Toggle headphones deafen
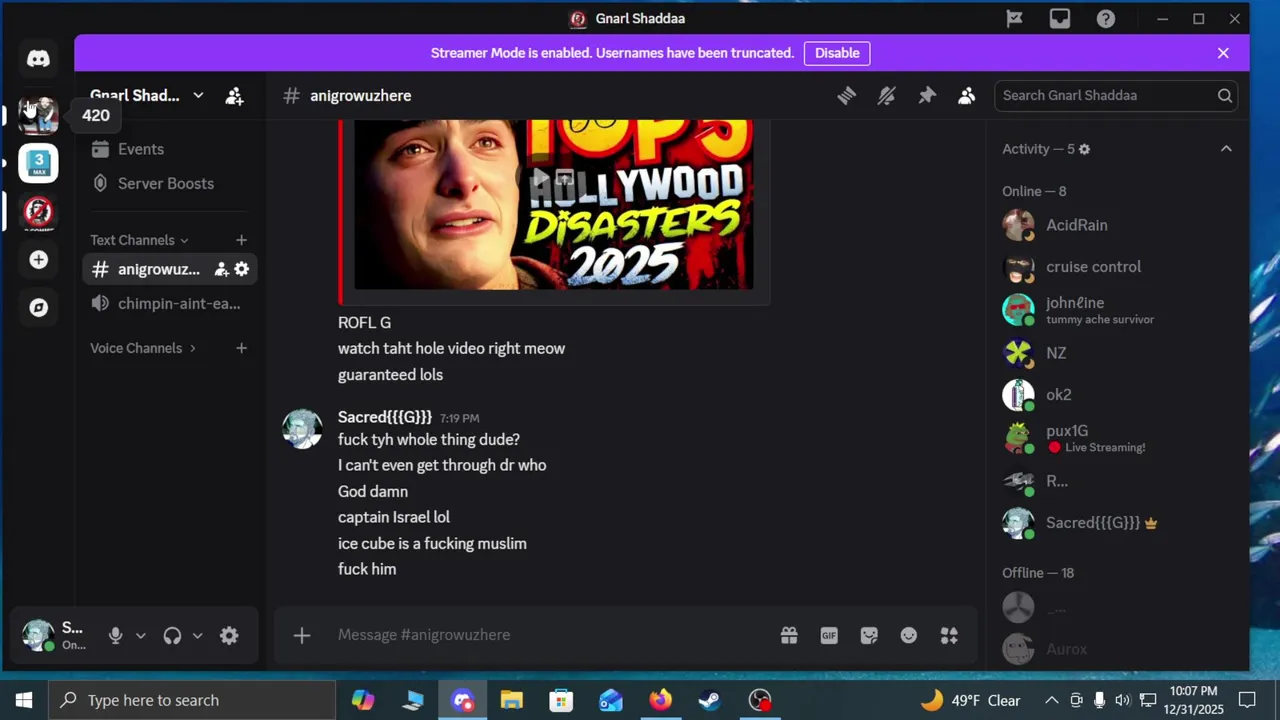Viewport: 1280px width, 720px height. pyautogui.click(x=172, y=635)
